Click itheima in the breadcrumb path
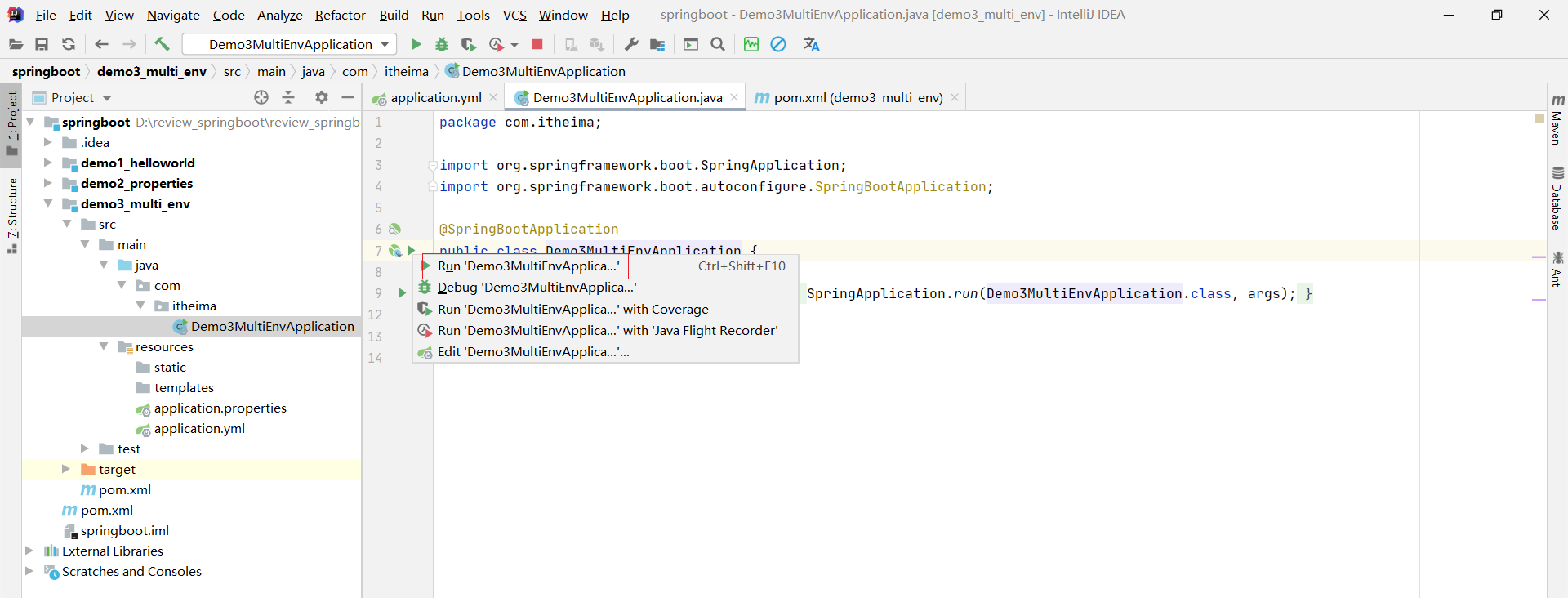This screenshot has width=1568, height=598. pyautogui.click(x=406, y=71)
